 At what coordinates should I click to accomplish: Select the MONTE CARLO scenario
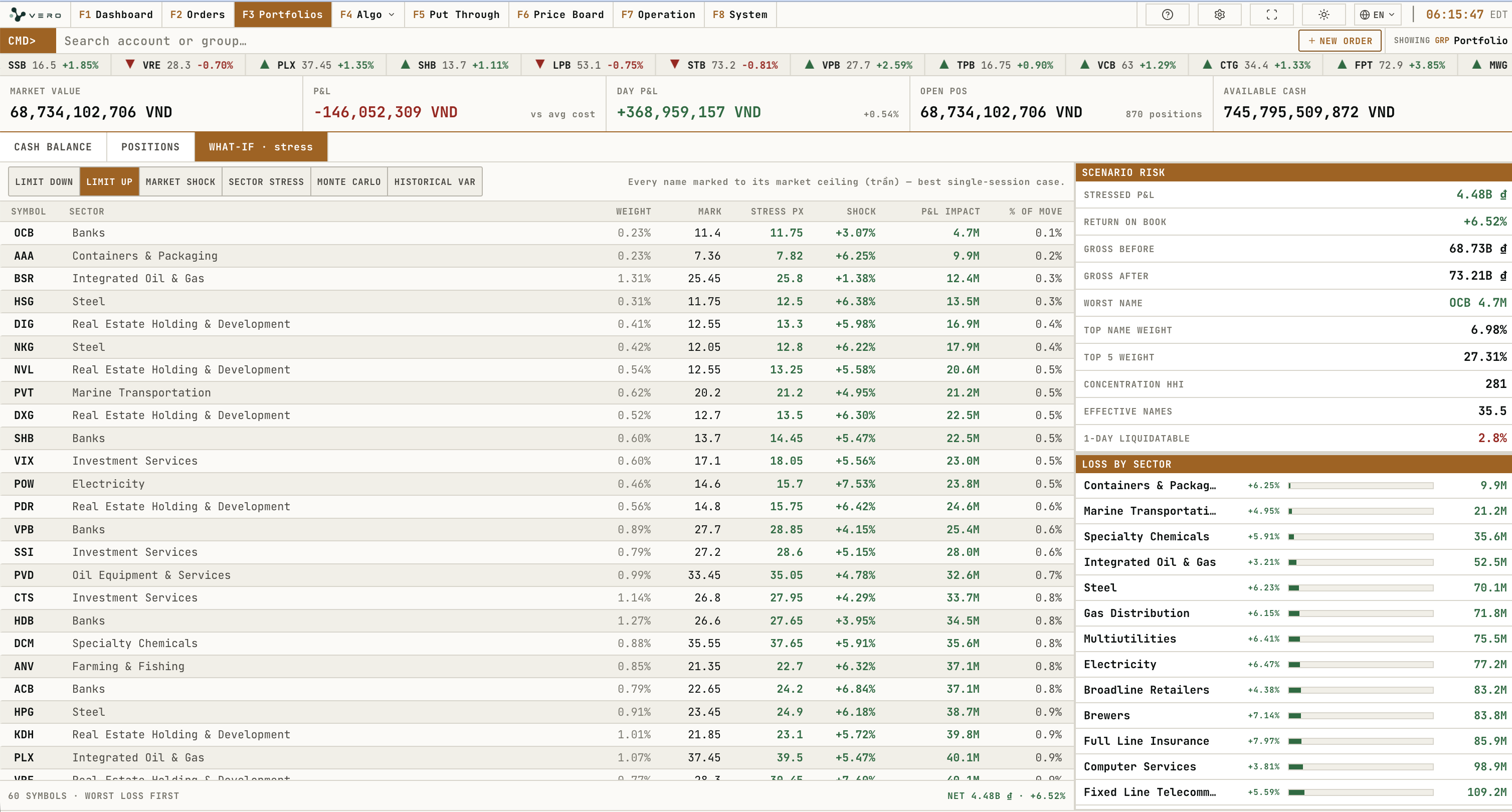[x=348, y=181]
